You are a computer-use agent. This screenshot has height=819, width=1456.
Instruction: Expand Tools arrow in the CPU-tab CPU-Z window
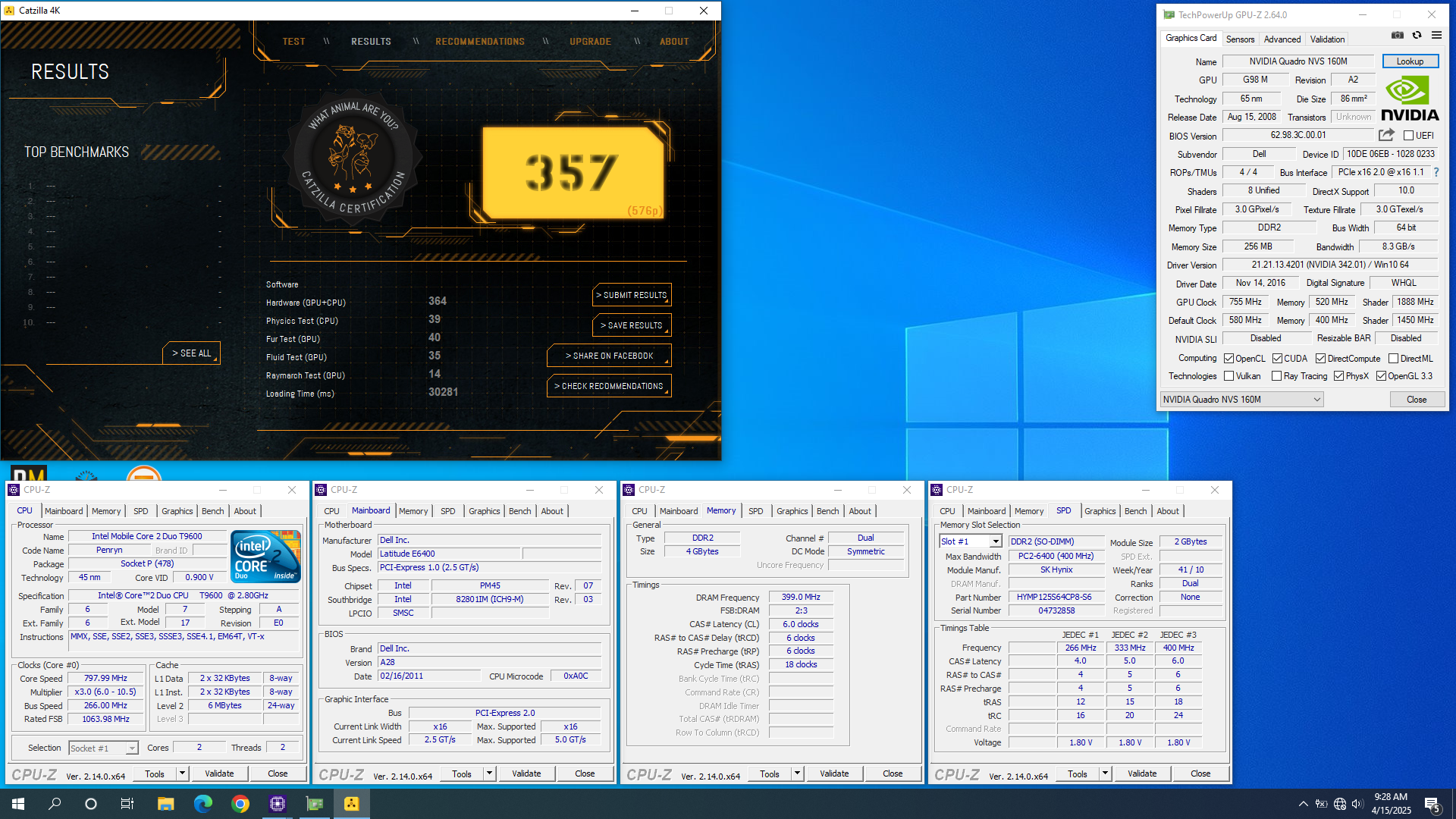pos(182,773)
